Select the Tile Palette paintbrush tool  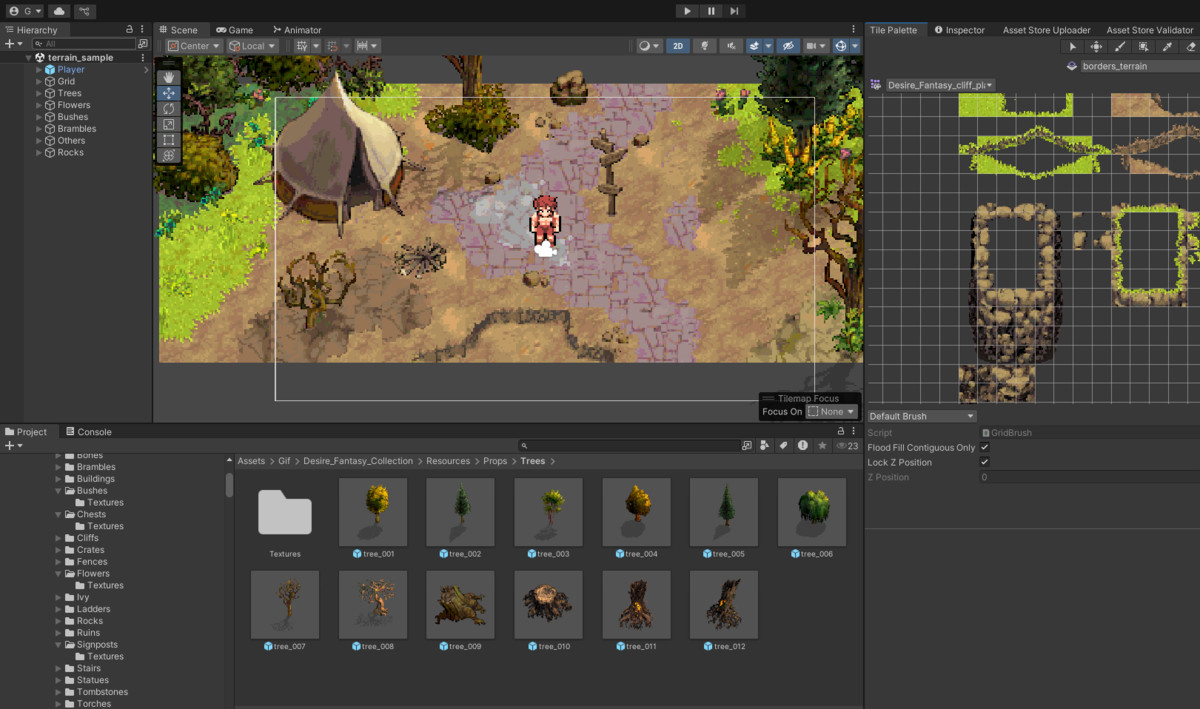pyautogui.click(x=1119, y=46)
